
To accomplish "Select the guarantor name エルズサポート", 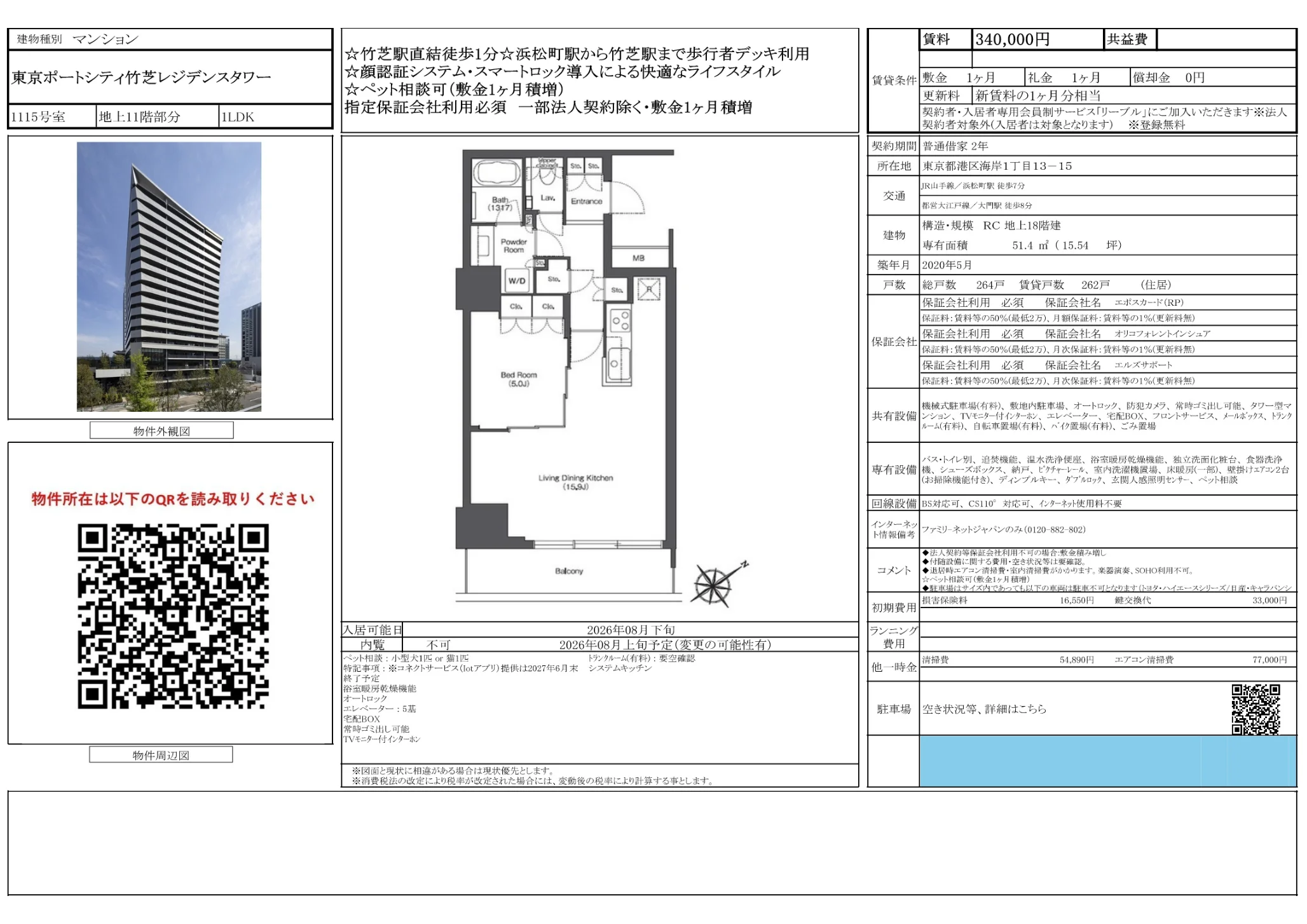I will click(1143, 365).
